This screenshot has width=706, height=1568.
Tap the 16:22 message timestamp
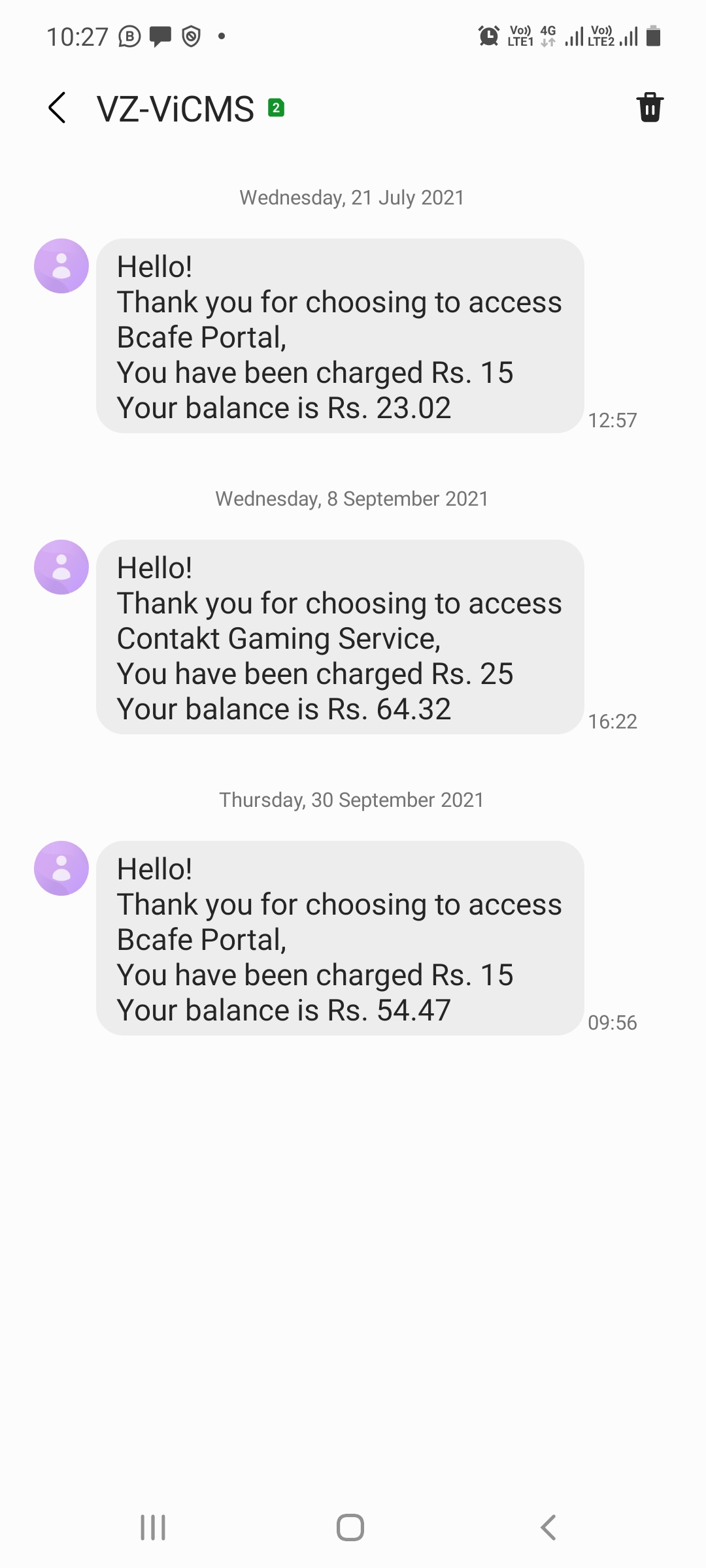pyautogui.click(x=613, y=721)
